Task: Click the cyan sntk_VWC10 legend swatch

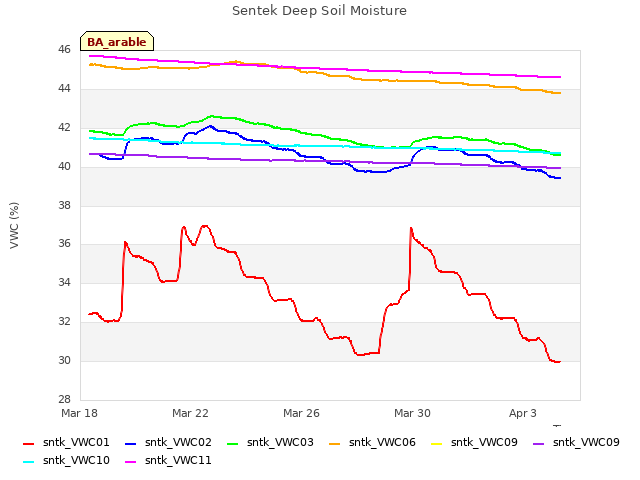Action: (x=29, y=462)
